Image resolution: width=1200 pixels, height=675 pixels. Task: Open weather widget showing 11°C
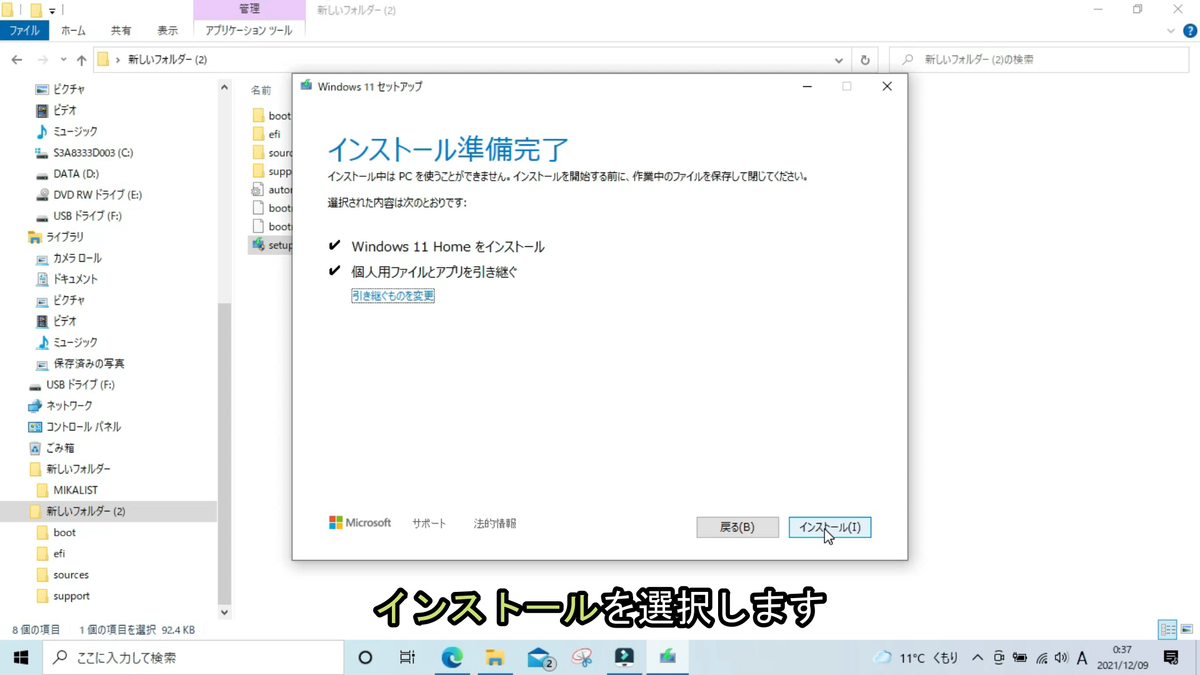pos(915,658)
